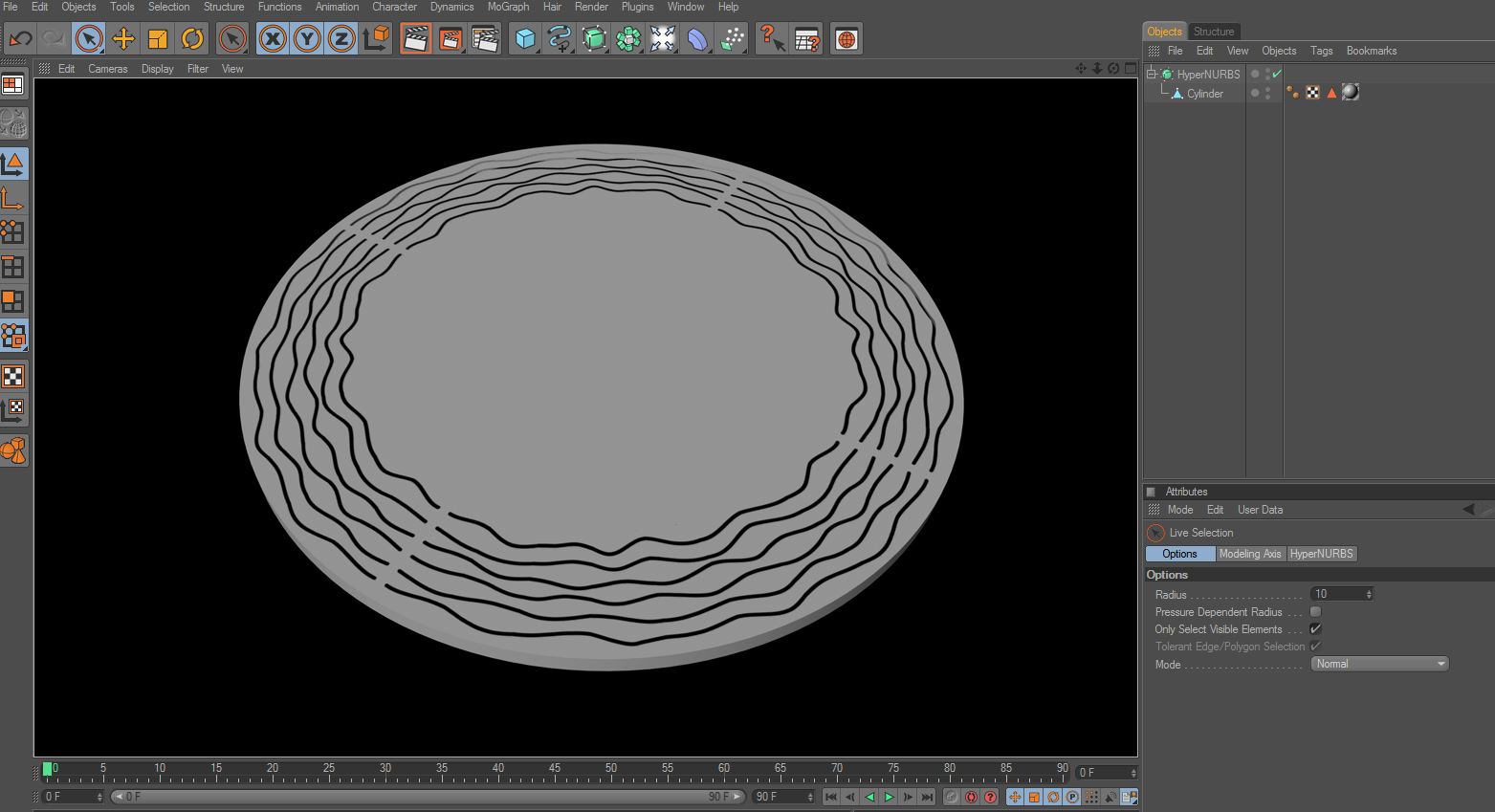Click the Undo arrow icon
This screenshot has height=812, width=1495.
[x=20, y=39]
